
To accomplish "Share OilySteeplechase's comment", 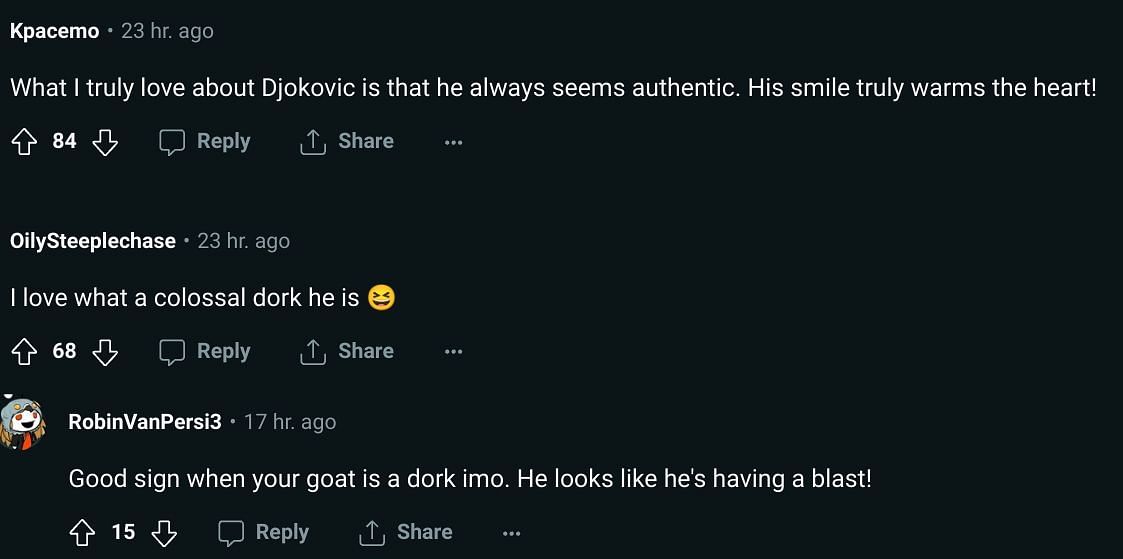I will coord(347,352).
